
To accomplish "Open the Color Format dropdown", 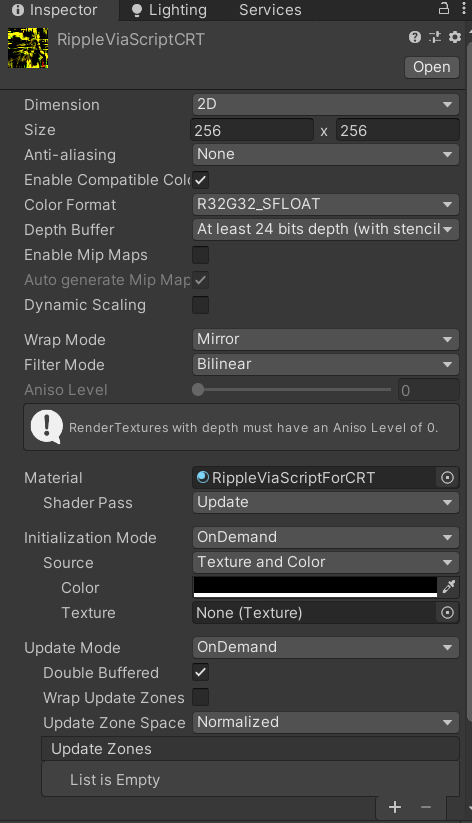I will pos(326,204).
